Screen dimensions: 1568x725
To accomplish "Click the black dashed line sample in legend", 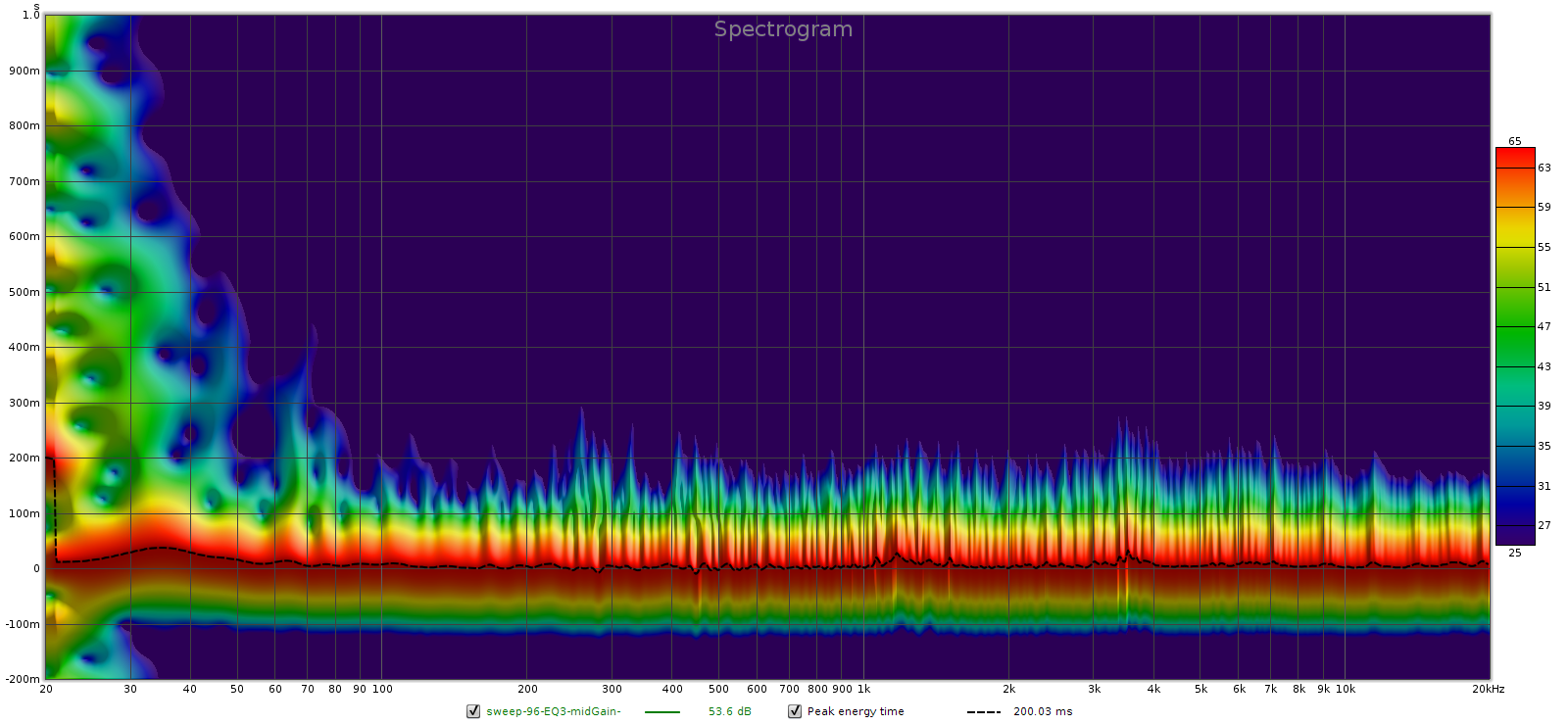I will tap(984, 712).
